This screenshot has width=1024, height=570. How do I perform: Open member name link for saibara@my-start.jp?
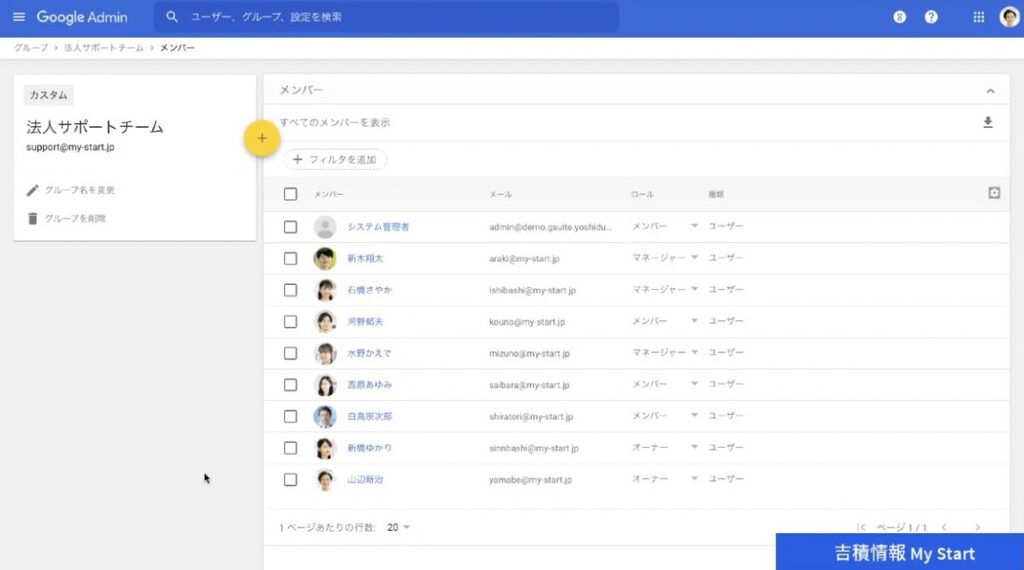369,385
